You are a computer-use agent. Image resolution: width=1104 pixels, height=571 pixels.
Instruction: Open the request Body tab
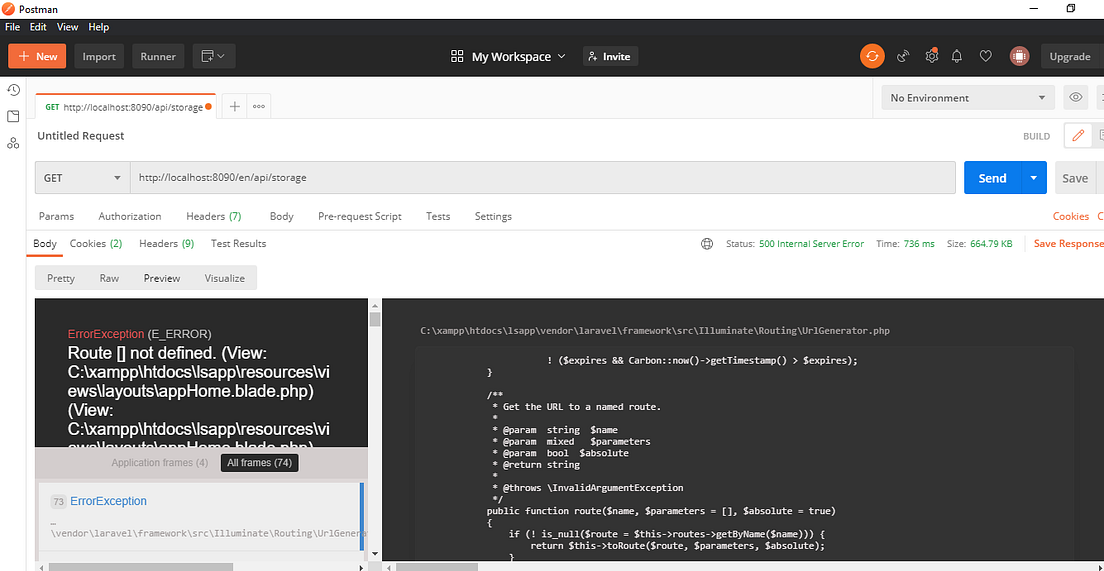(282, 216)
